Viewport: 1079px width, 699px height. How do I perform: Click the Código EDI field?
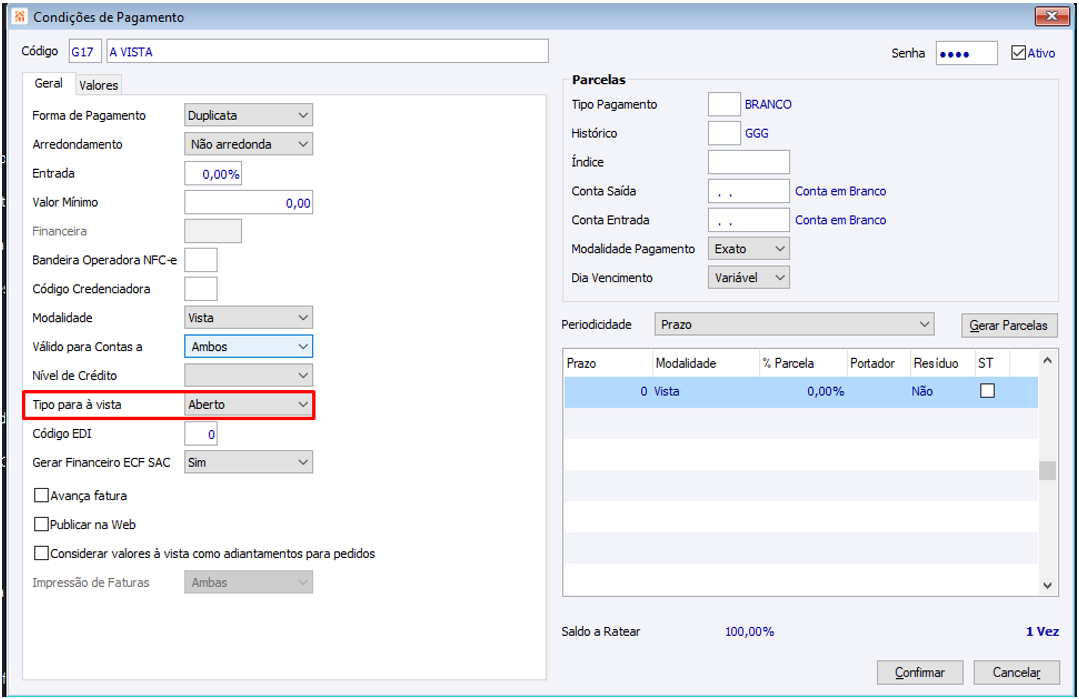[x=201, y=433]
